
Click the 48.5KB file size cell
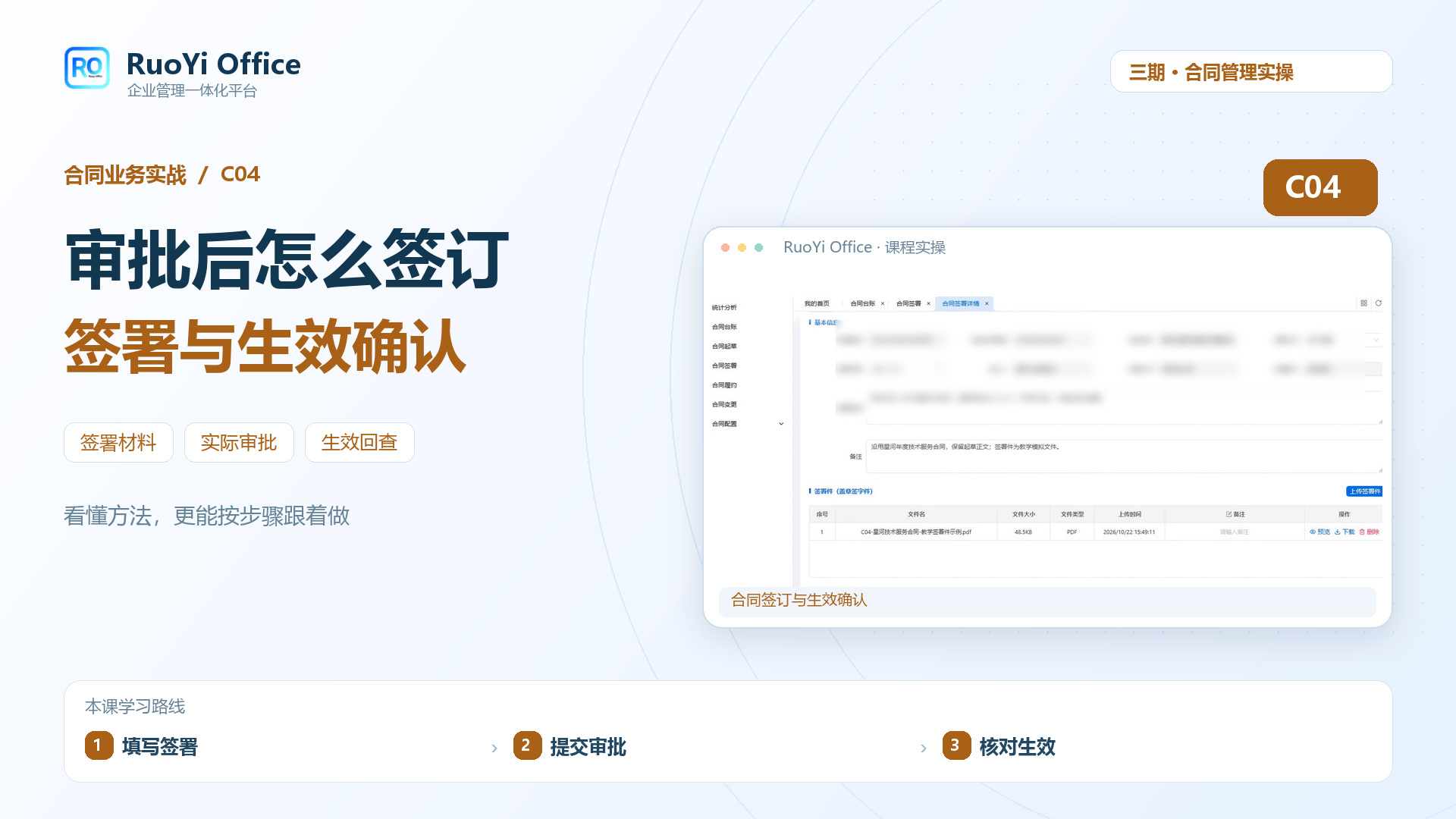(1023, 532)
